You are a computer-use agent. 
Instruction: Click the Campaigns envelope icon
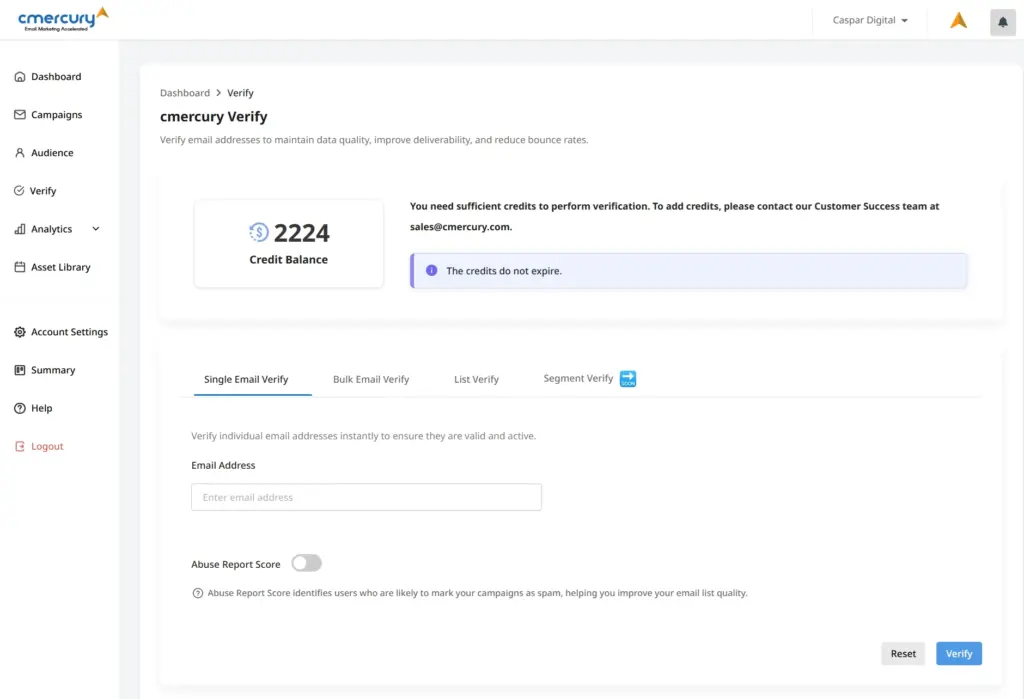pyautogui.click(x=20, y=114)
